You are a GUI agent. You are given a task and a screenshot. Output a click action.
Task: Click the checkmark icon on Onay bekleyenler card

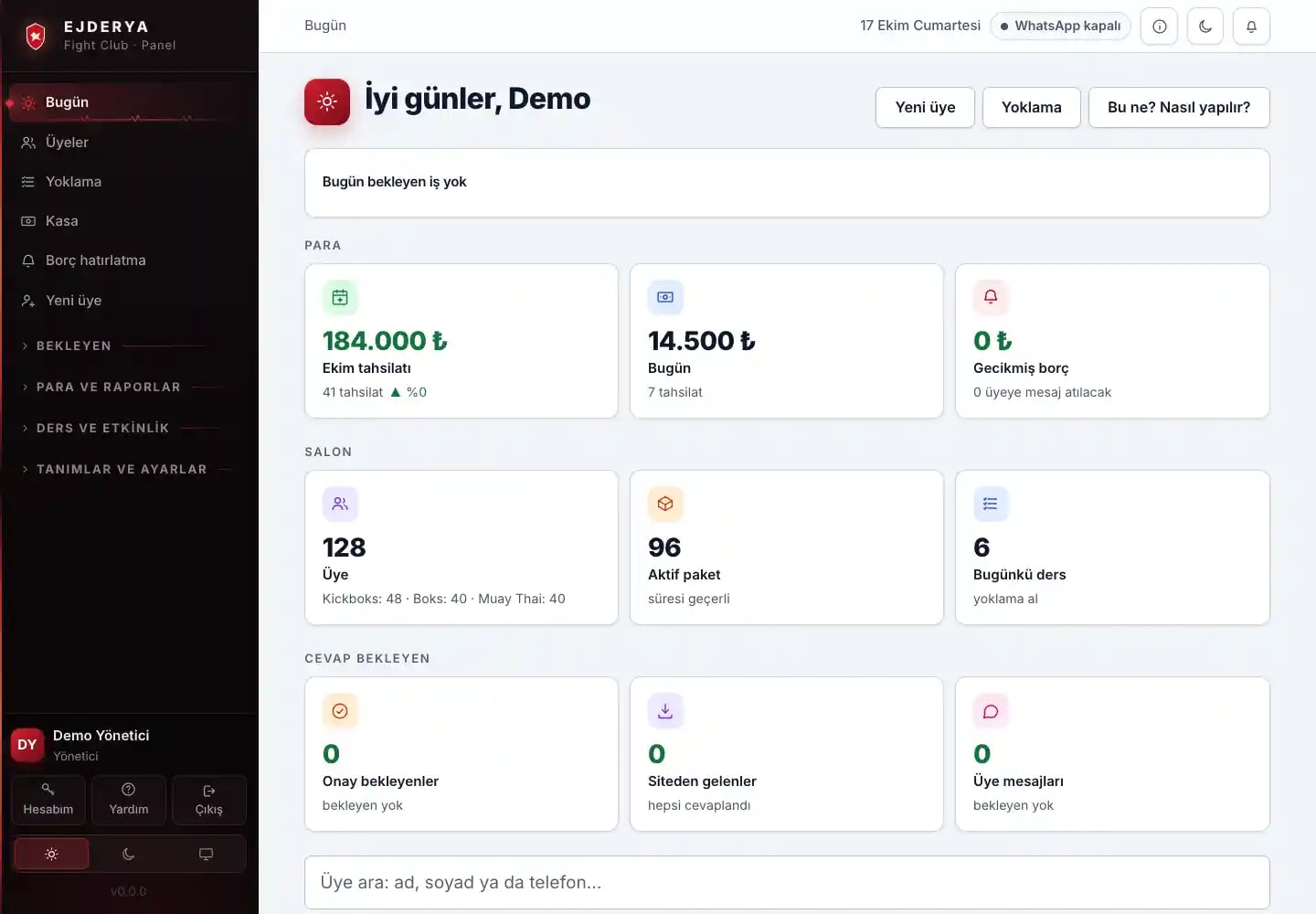(x=340, y=710)
